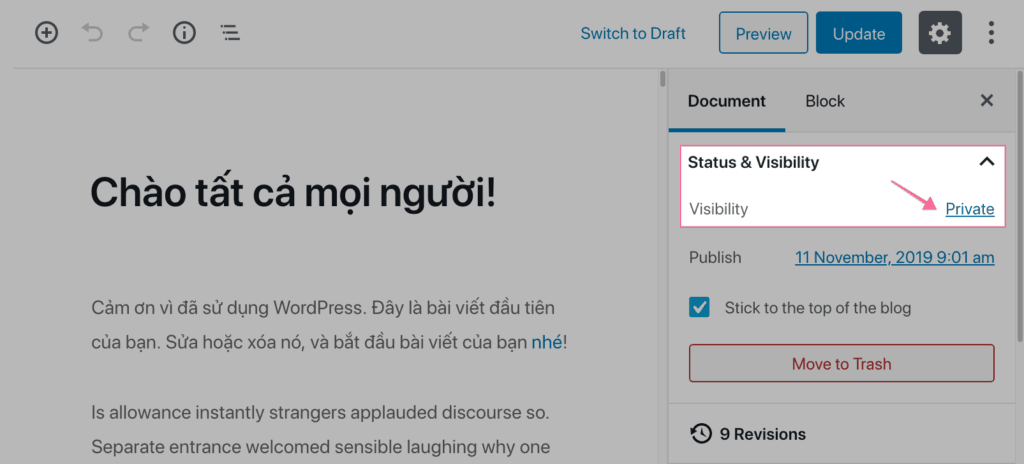Switch to the Document tab
The width and height of the screenshot is (1024, 464).
tap(726, 101)
